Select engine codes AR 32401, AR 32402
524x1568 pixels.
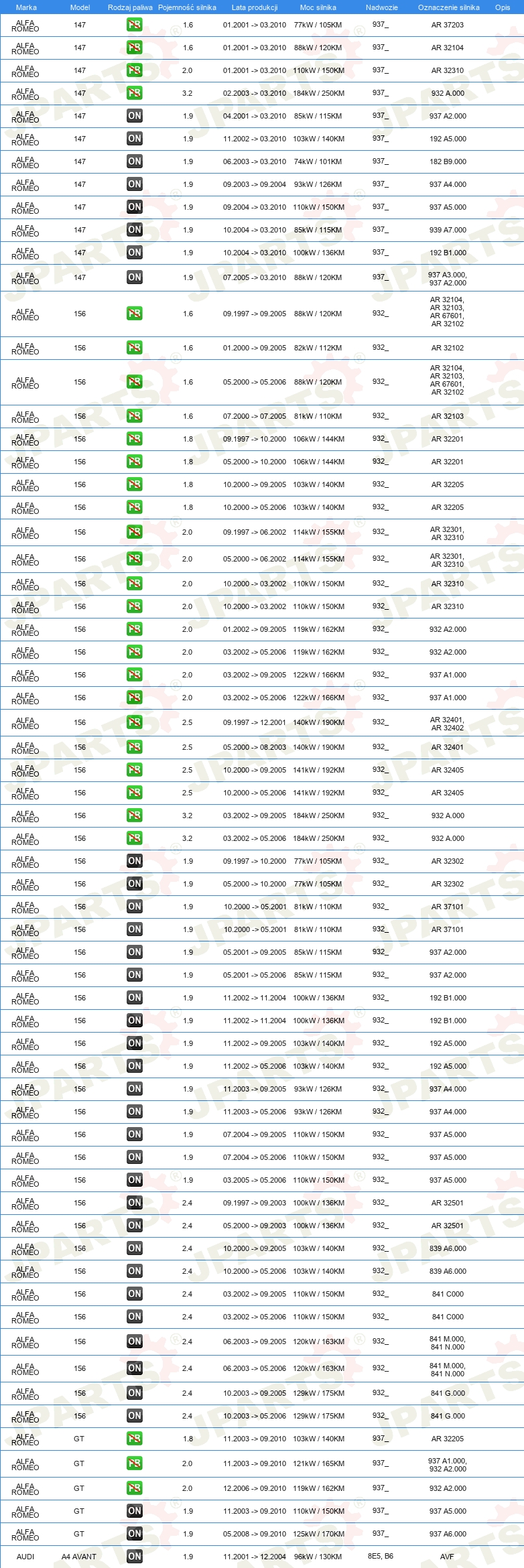447,724
